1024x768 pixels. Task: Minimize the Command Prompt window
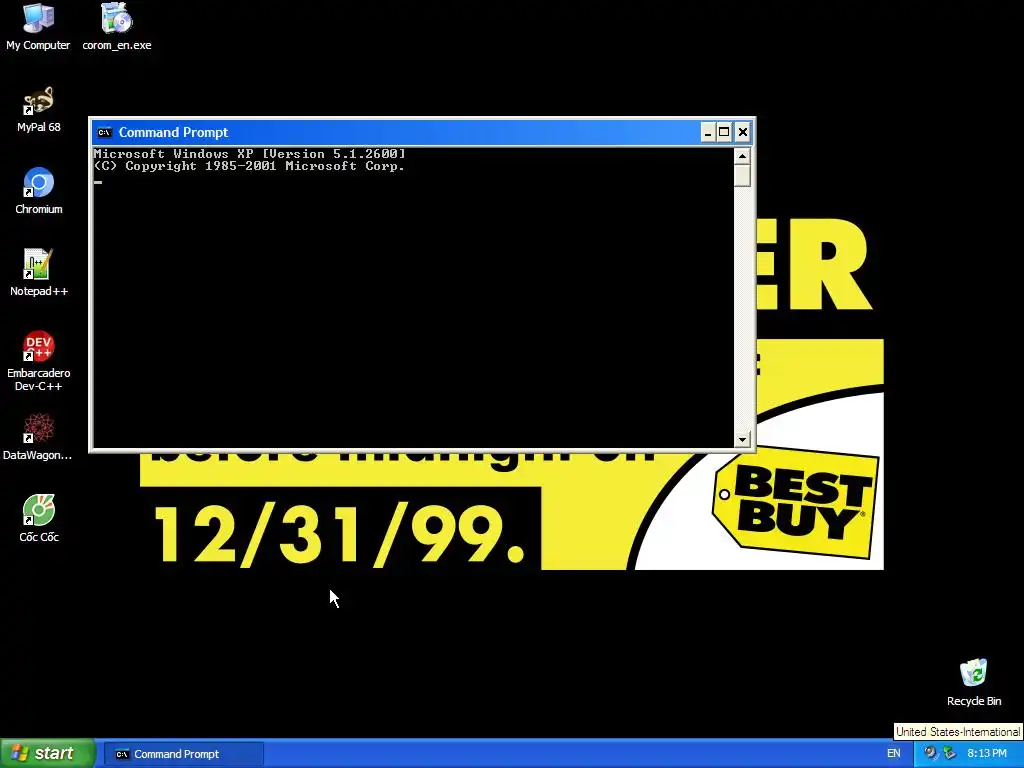coord(708,133)
